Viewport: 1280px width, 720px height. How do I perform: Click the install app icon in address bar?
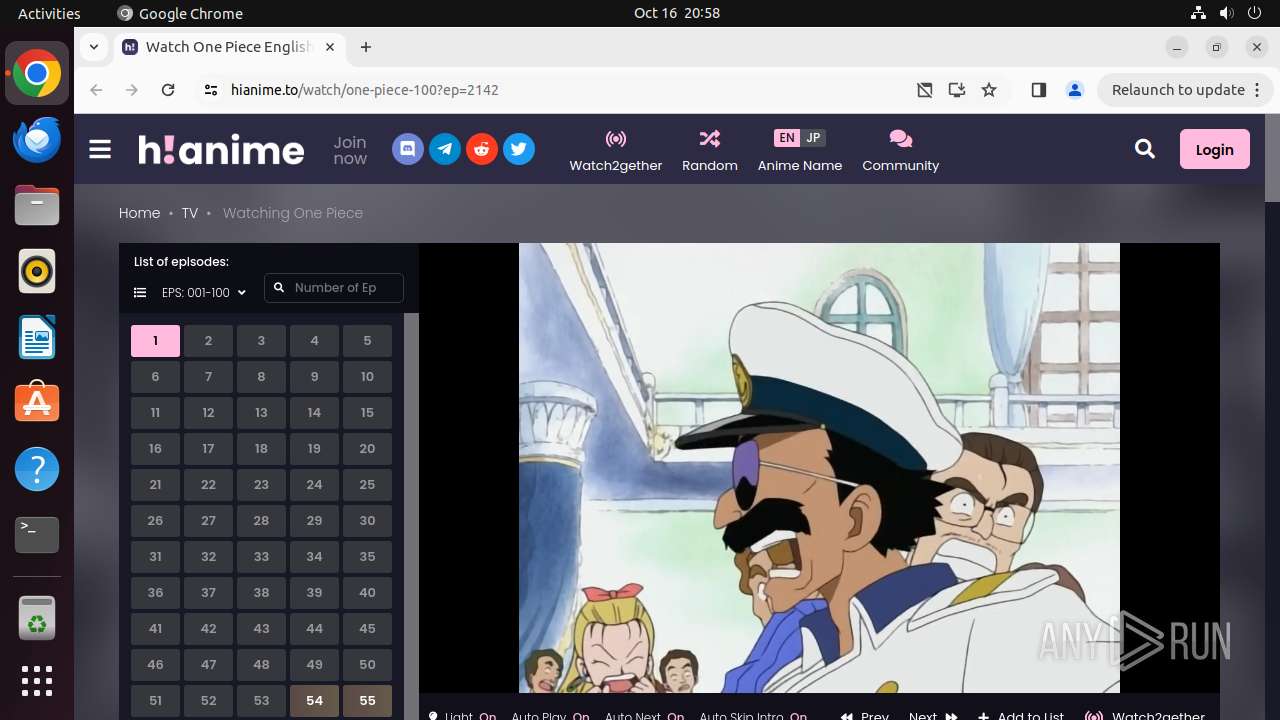[x=957, y=90]
